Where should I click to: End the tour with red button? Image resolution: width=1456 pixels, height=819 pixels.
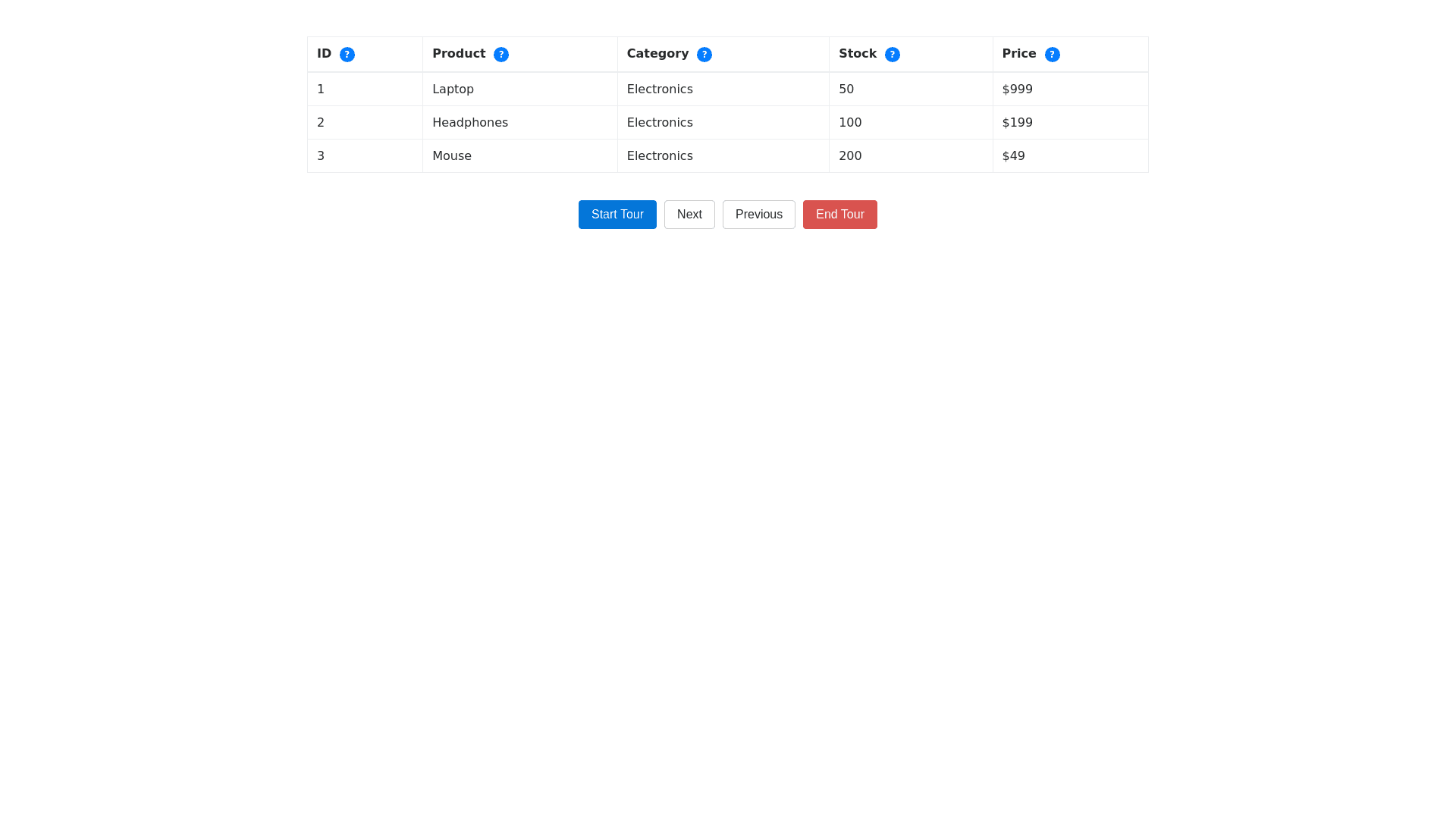tap(839, 215)
